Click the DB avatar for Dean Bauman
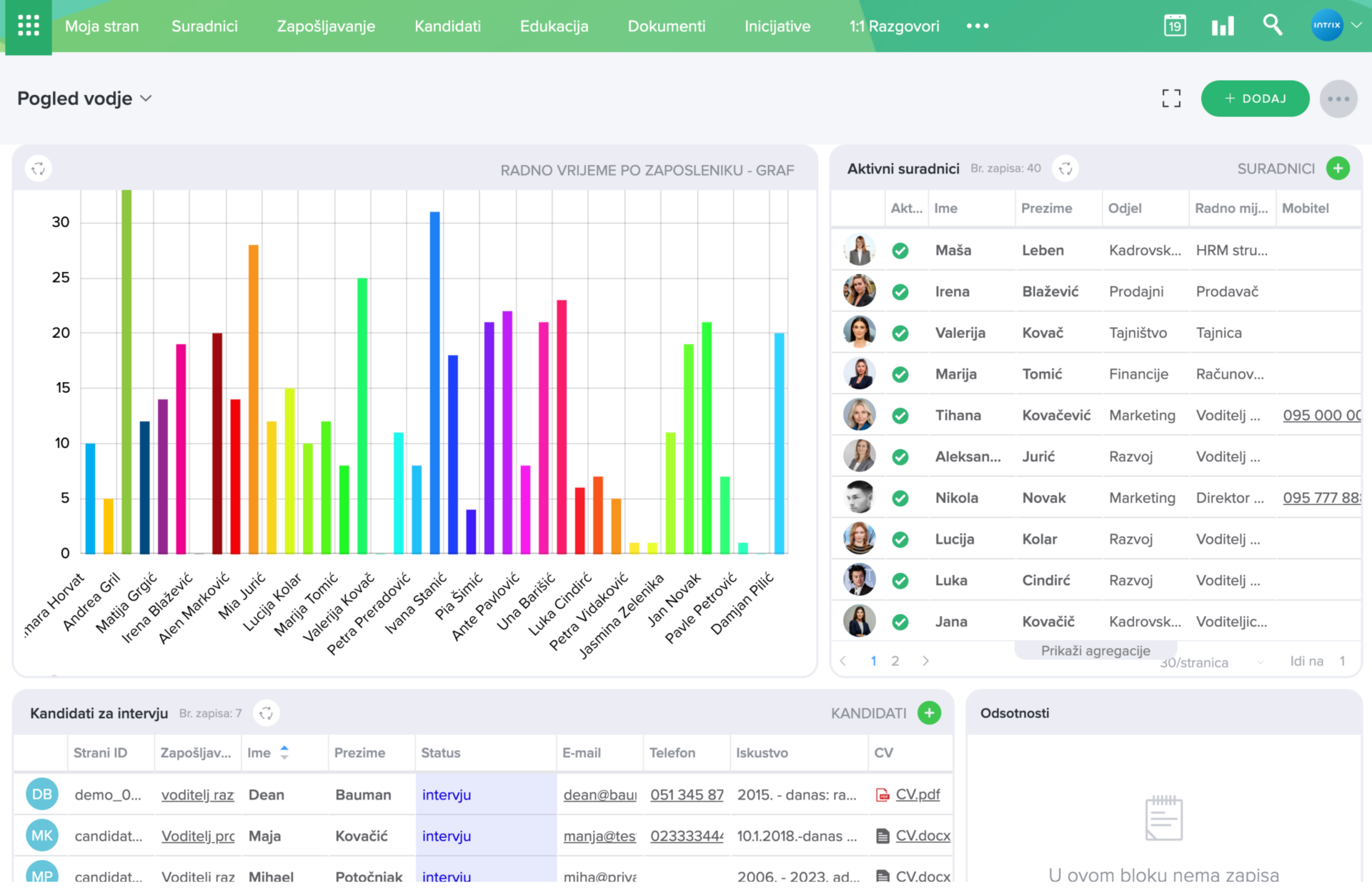This screenshot has width=1372, height=888. (42, 794)
